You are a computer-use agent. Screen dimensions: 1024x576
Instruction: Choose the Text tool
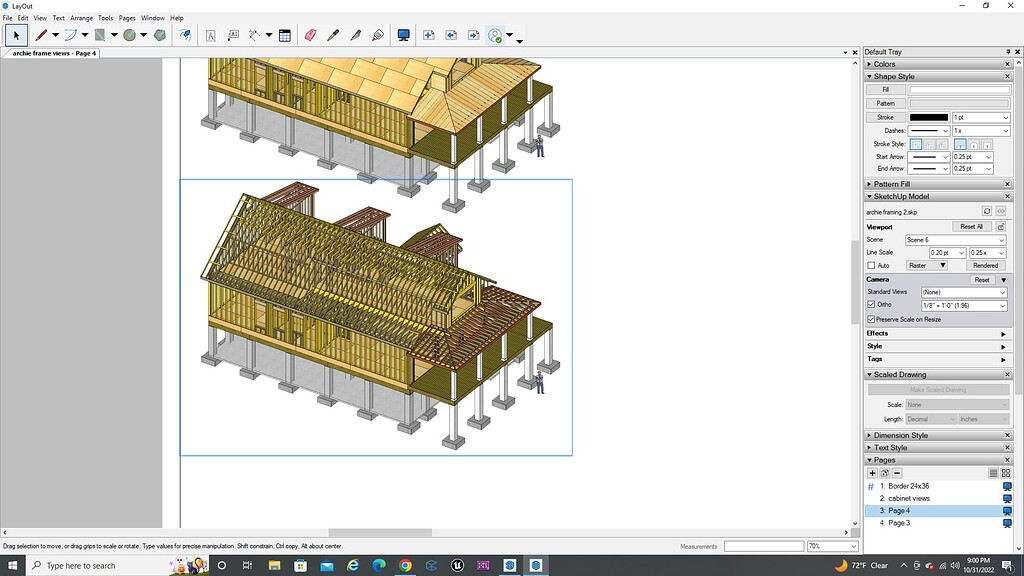click(x=210, y=35)
